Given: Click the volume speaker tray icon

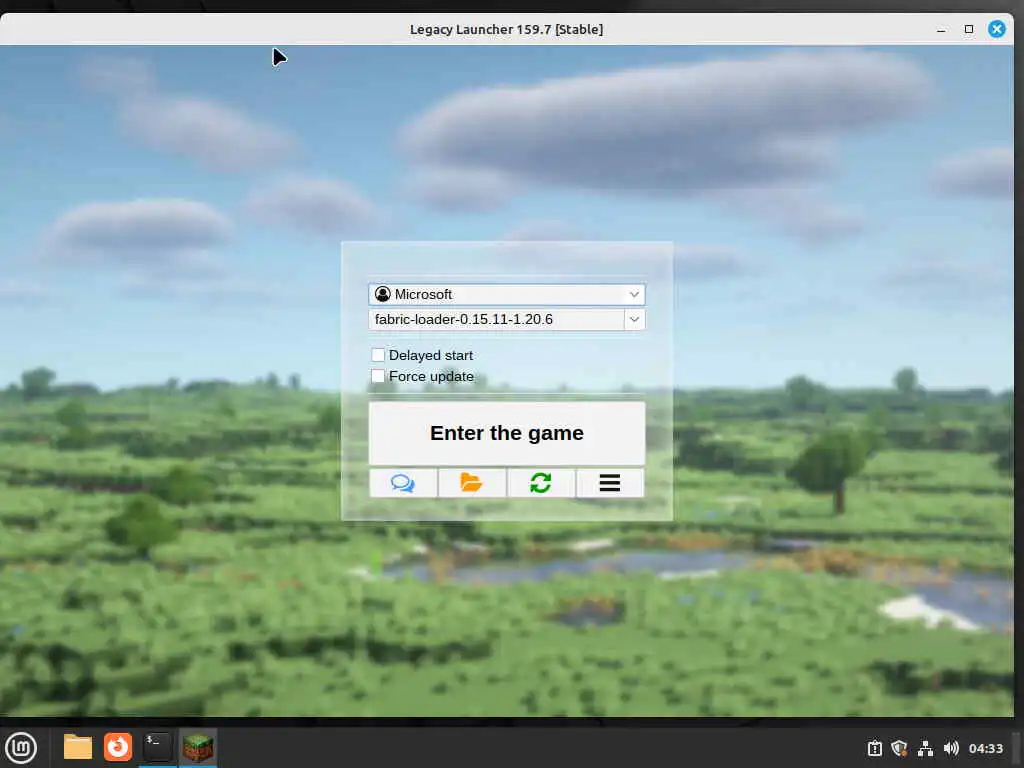Looking at the screenshot, I should (951, 748).
